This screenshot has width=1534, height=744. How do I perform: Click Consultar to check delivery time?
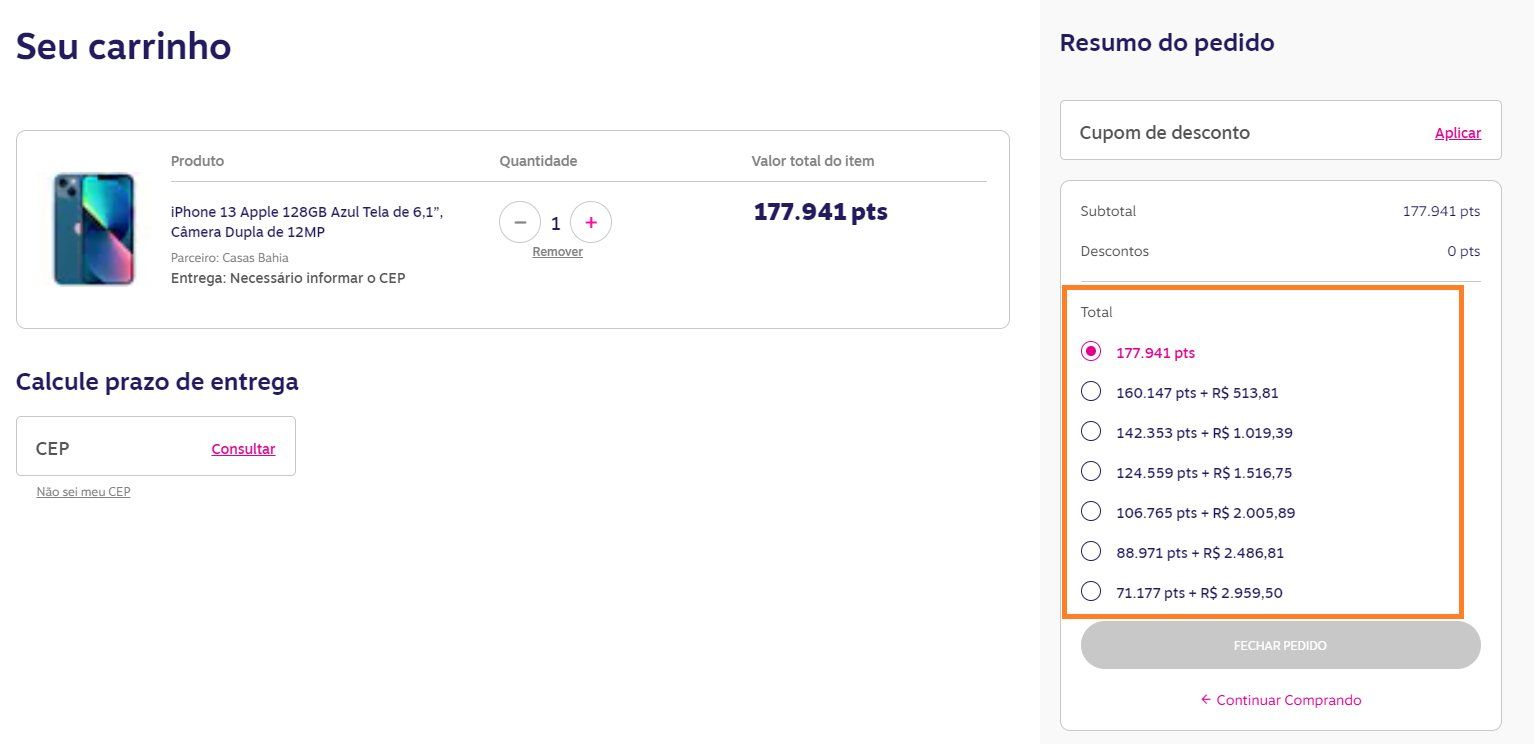pos(243,449)
